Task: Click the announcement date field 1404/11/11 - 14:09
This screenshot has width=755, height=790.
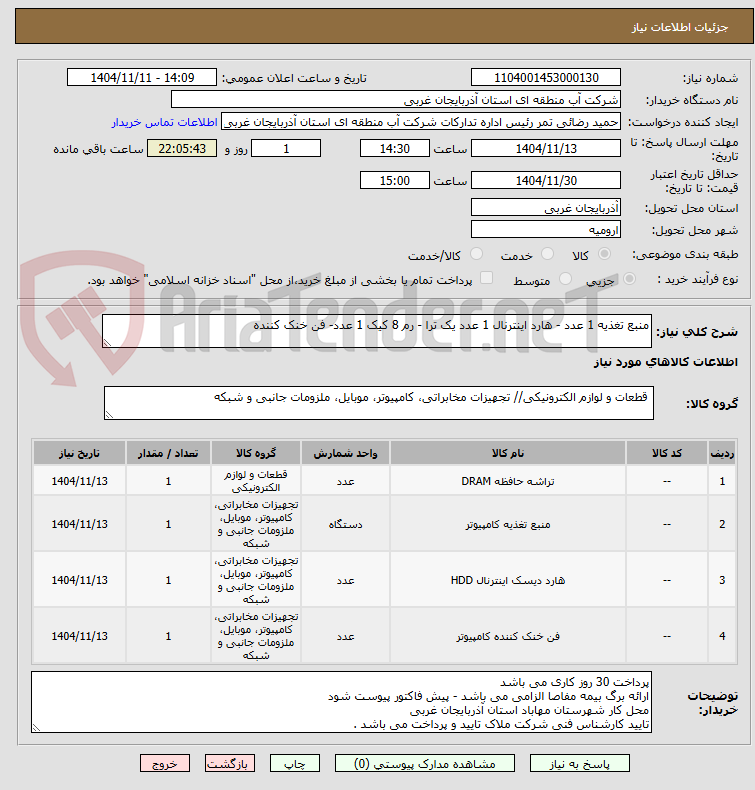Action: [142, 78]
